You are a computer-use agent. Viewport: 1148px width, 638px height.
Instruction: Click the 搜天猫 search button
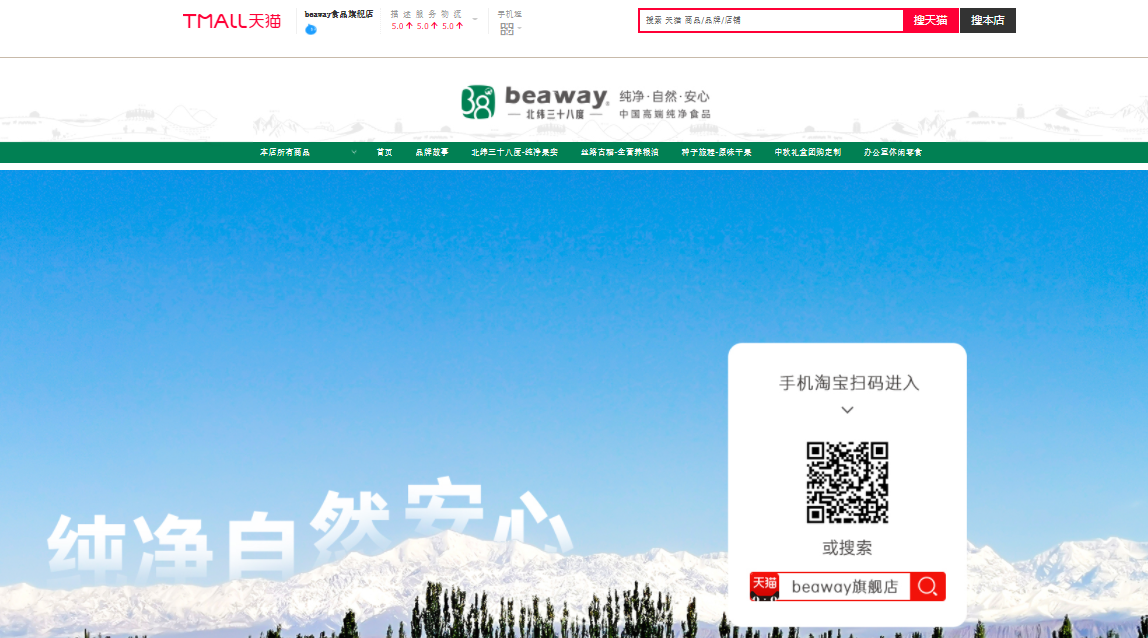[x=931, y=21]
